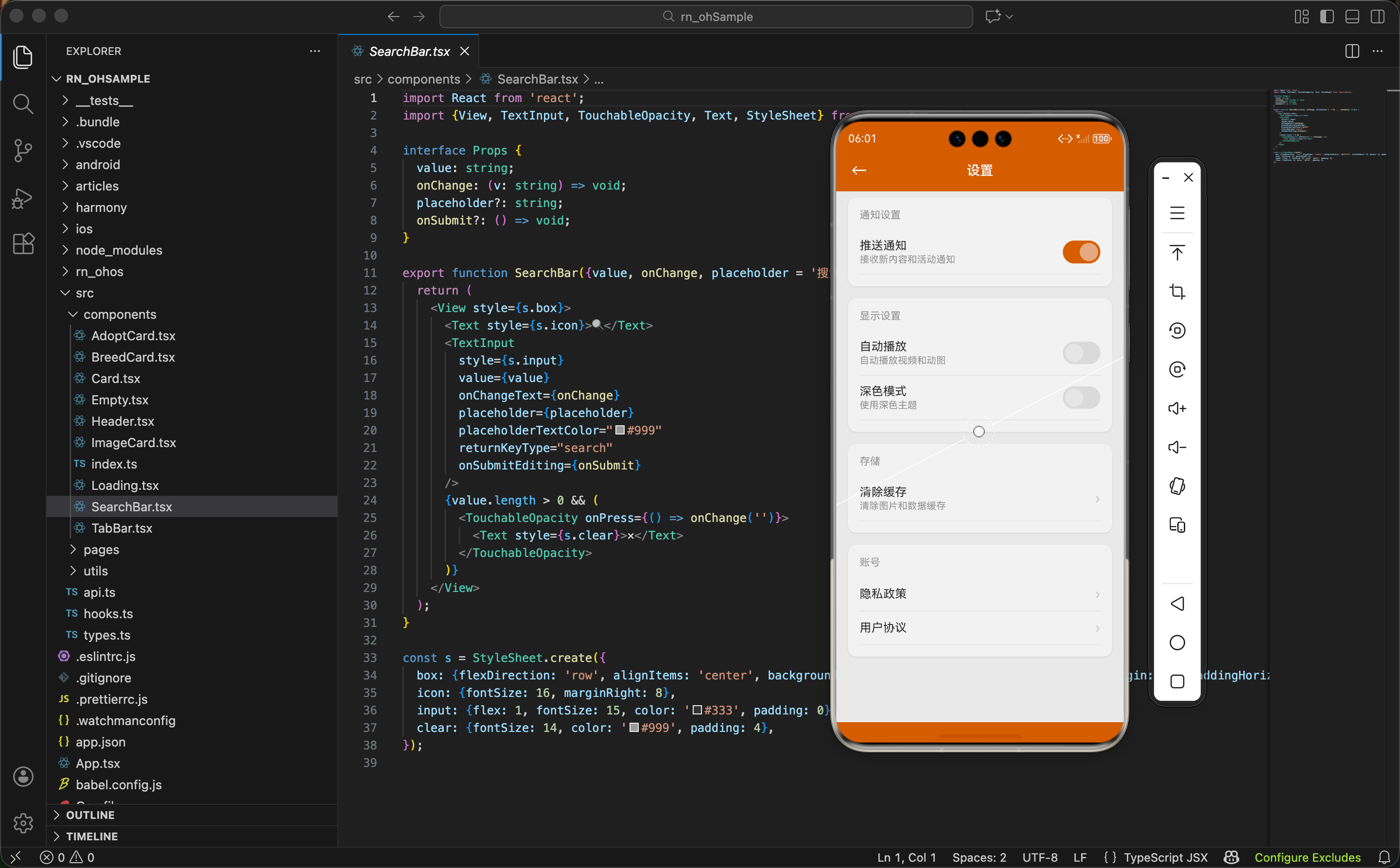The width and height of the screenshot is (1400, 868).
Task: Open the Run and Debug view
Action: point(22,198)
